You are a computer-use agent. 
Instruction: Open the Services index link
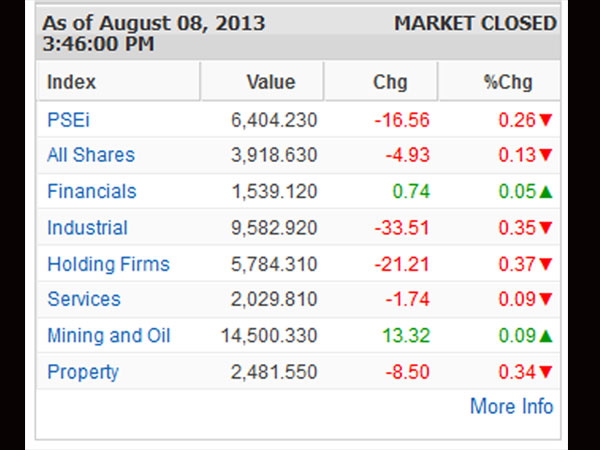click(x=83, y=299)
